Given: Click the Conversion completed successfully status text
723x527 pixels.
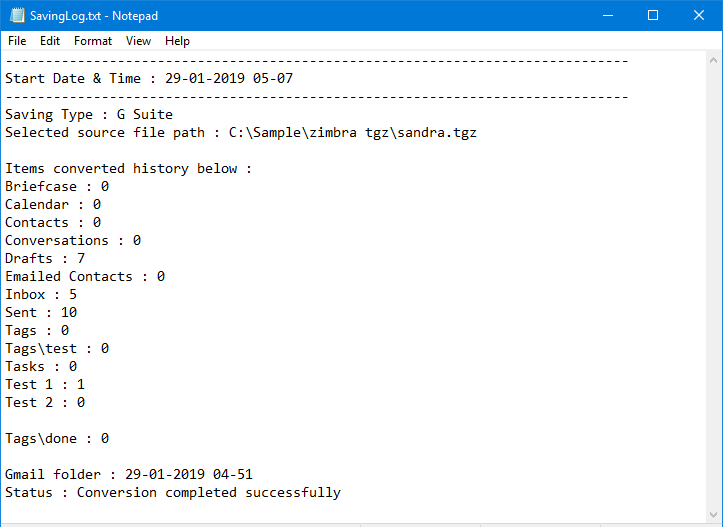Looking at the screenshot, I should (x=209, y=492).
